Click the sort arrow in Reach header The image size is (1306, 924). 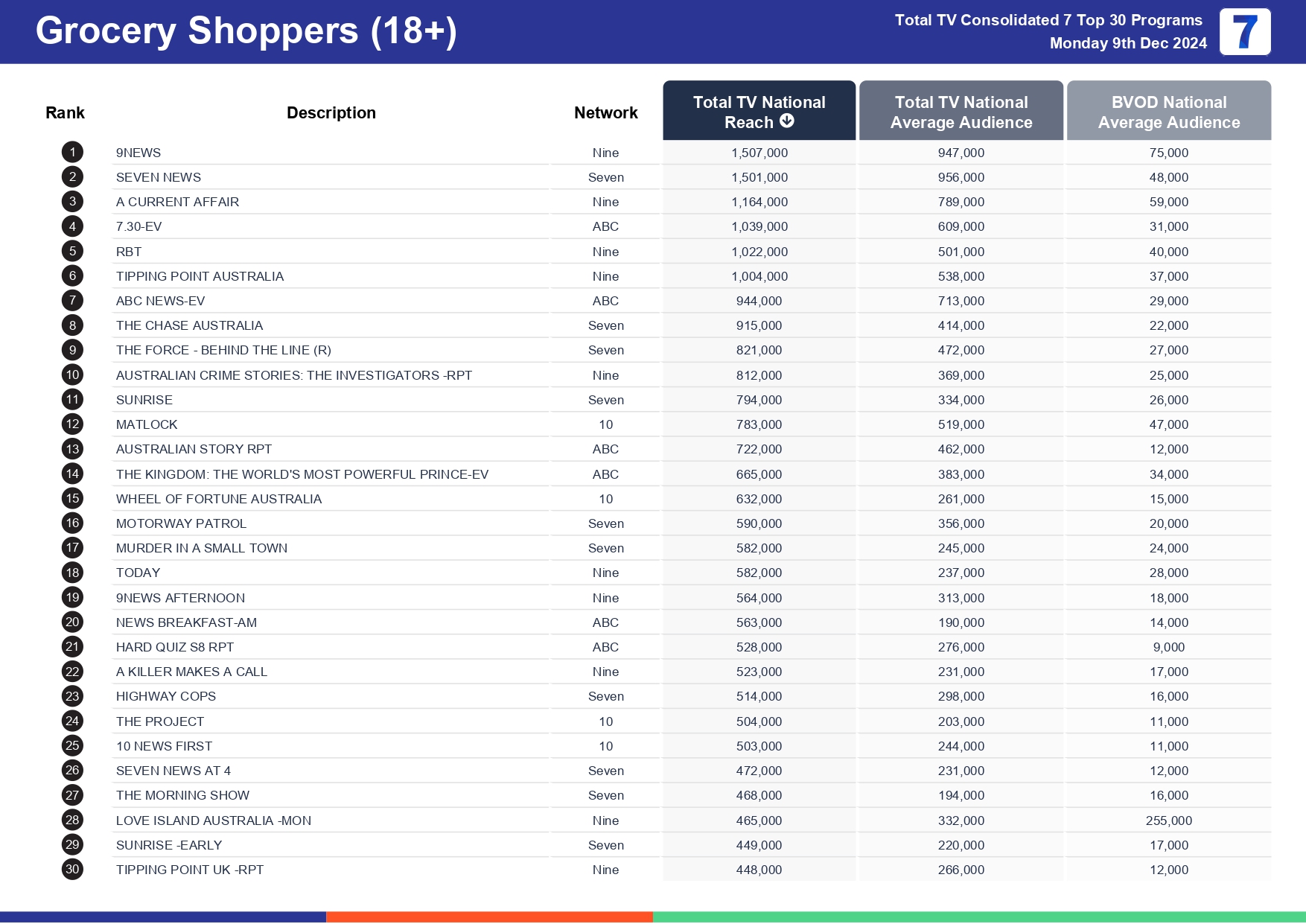click(x=787, y=121)
